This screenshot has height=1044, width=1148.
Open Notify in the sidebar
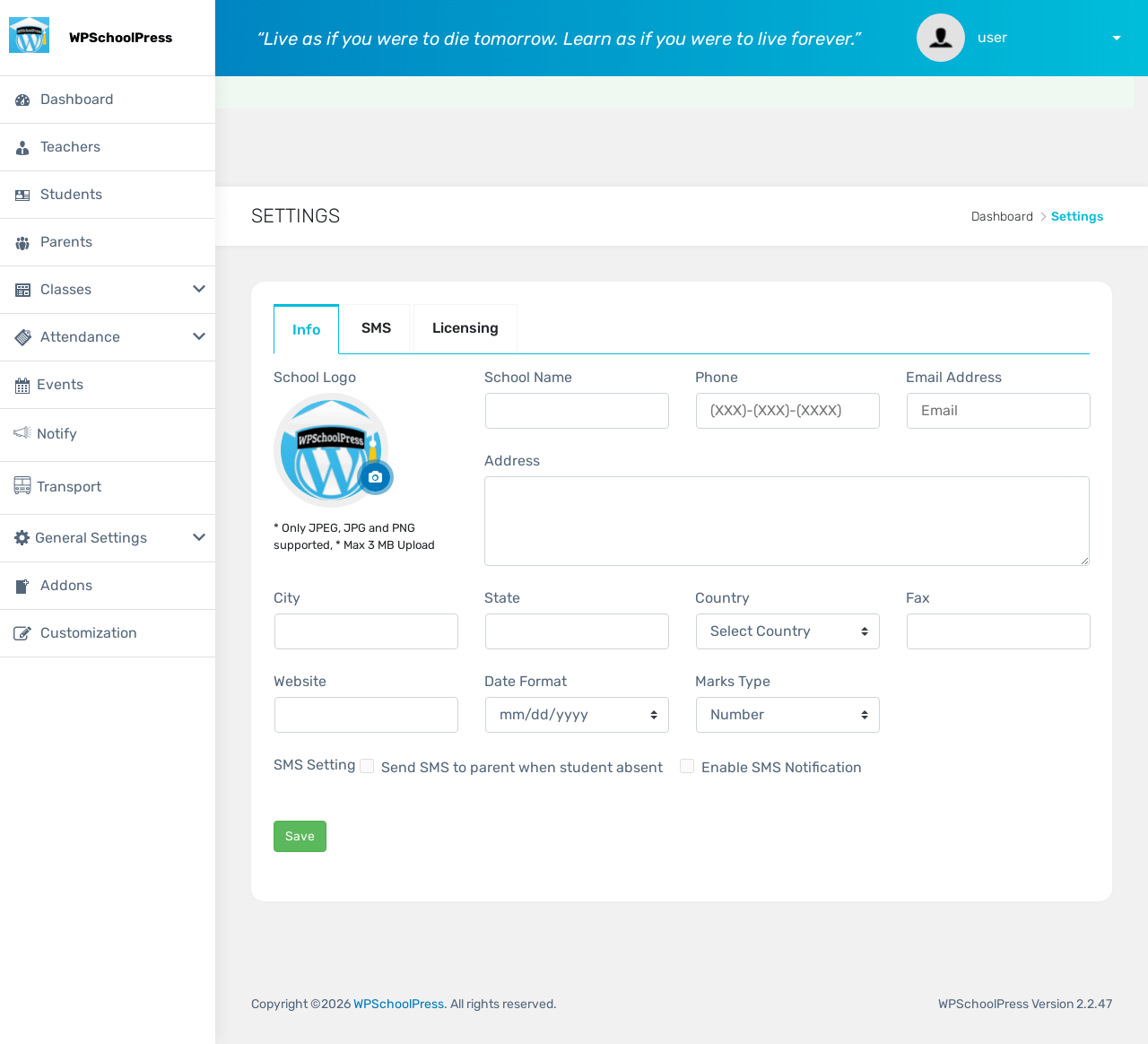[108, 435]
